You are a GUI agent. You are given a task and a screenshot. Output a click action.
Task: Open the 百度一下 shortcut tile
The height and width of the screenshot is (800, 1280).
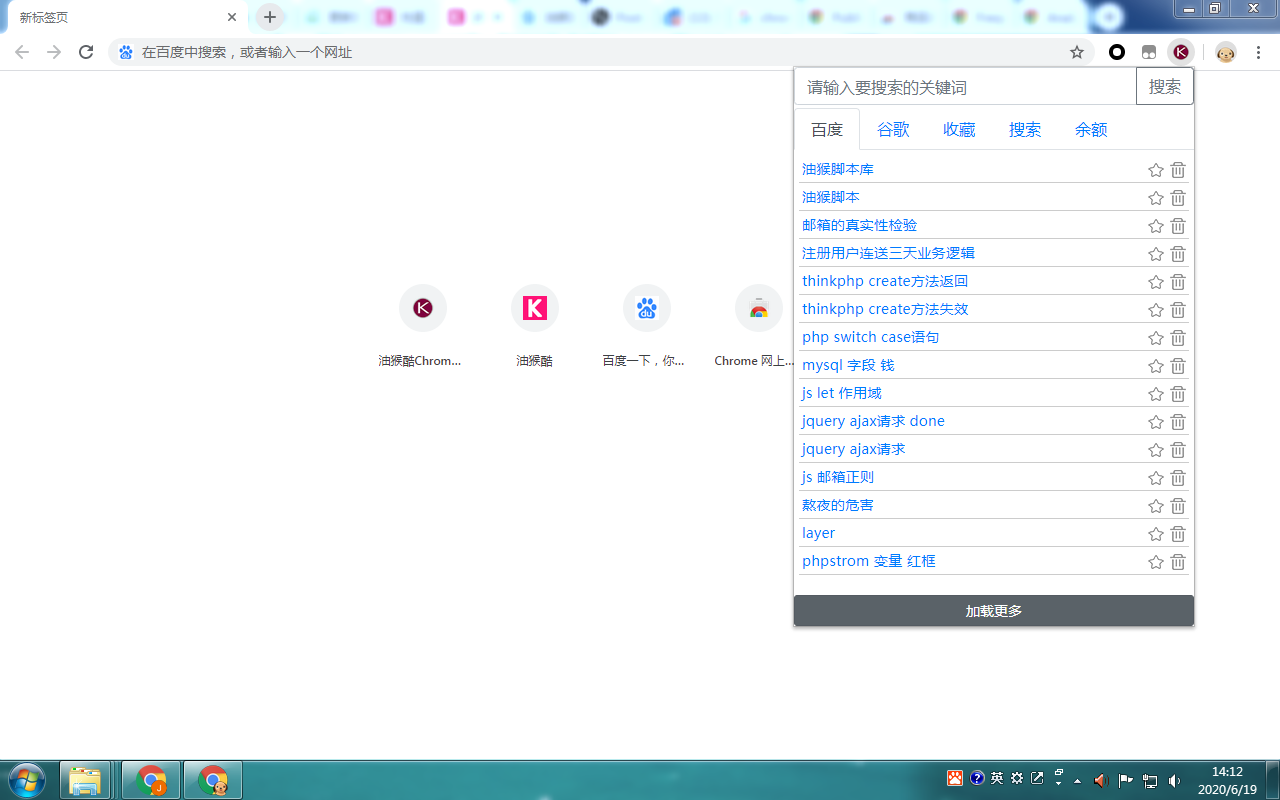pos(646,327)
